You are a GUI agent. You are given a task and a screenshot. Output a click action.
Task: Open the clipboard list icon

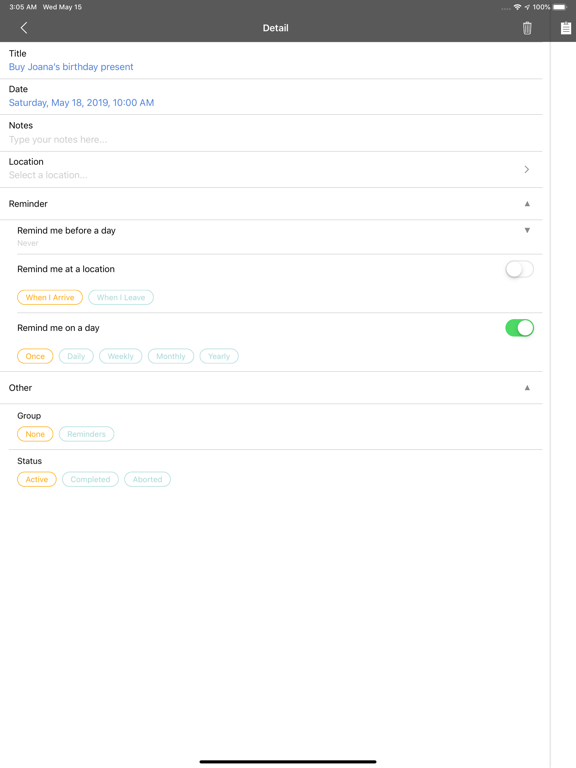pos(566,28)
